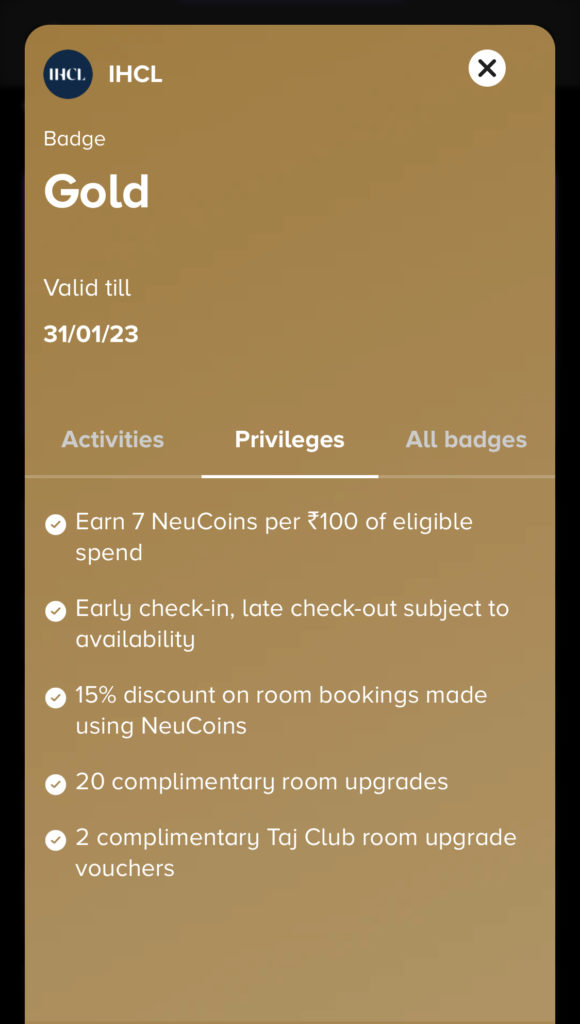Screen dimensions: 580x1024
Task: Open the All badges tab
Action: click(466, 438)
